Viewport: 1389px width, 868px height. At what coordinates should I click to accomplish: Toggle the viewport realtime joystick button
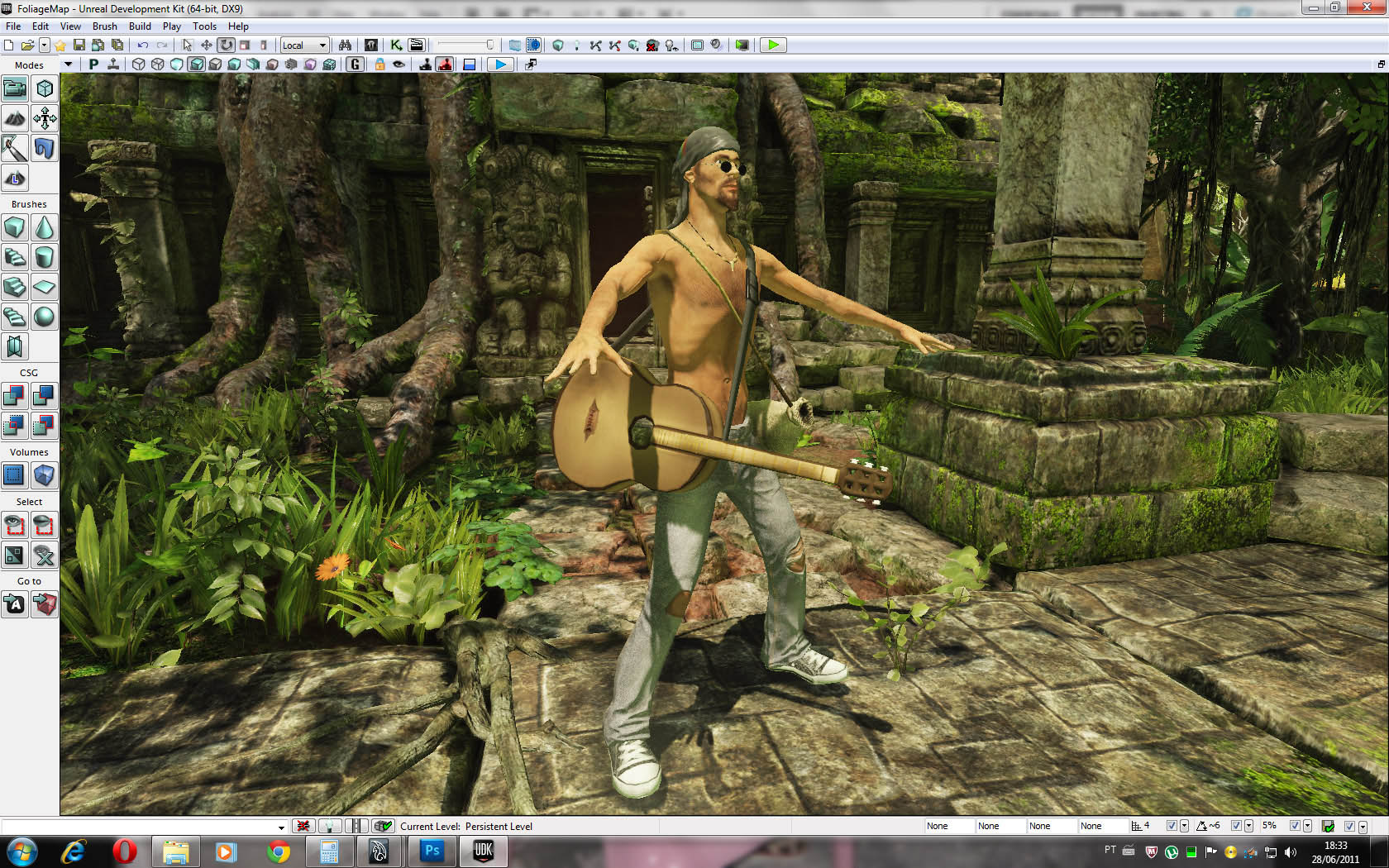click(113, 64)
